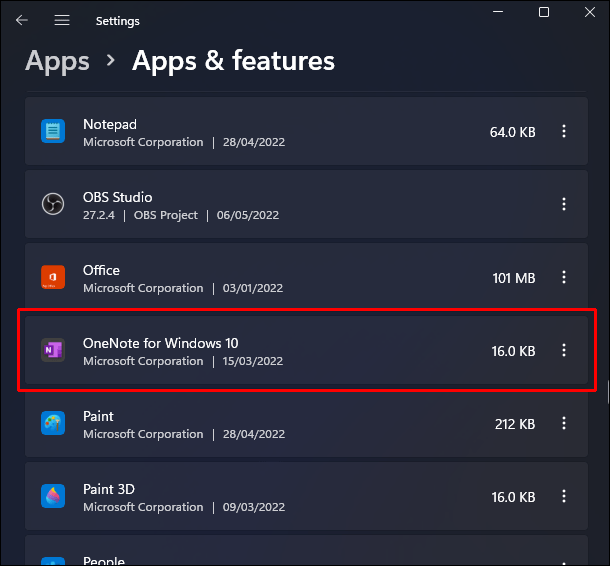Click OneNote's 16.0 KB size
The image size is (610, 566).
pos(513,351)
